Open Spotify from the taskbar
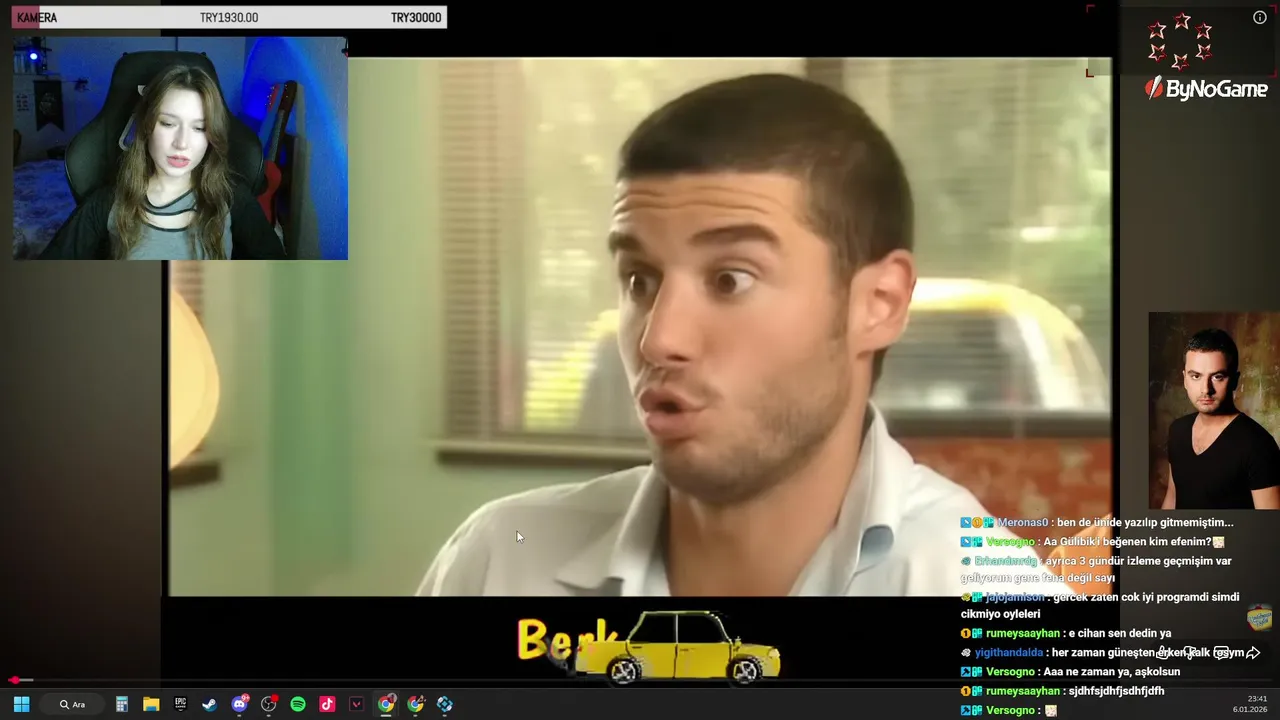The image size is (1280, 720). click(298, 704)
